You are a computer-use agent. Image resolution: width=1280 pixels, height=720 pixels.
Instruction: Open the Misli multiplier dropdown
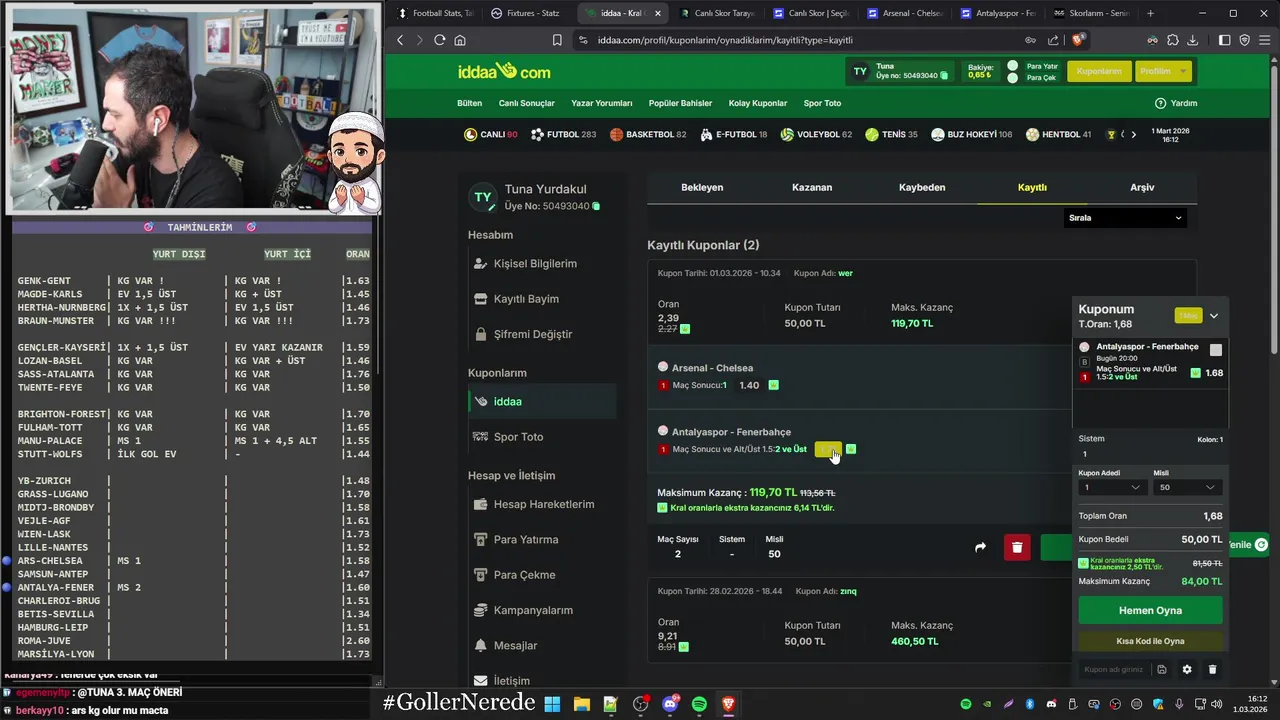tap(1187, 487)
